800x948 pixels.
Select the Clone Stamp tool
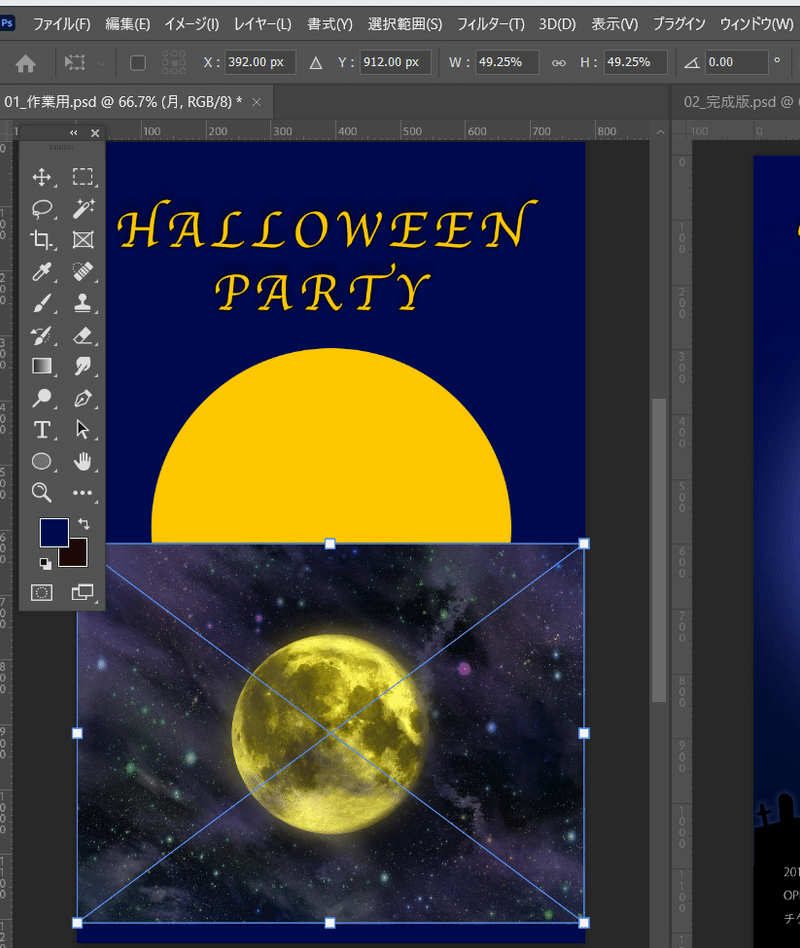tap(83, 303)
